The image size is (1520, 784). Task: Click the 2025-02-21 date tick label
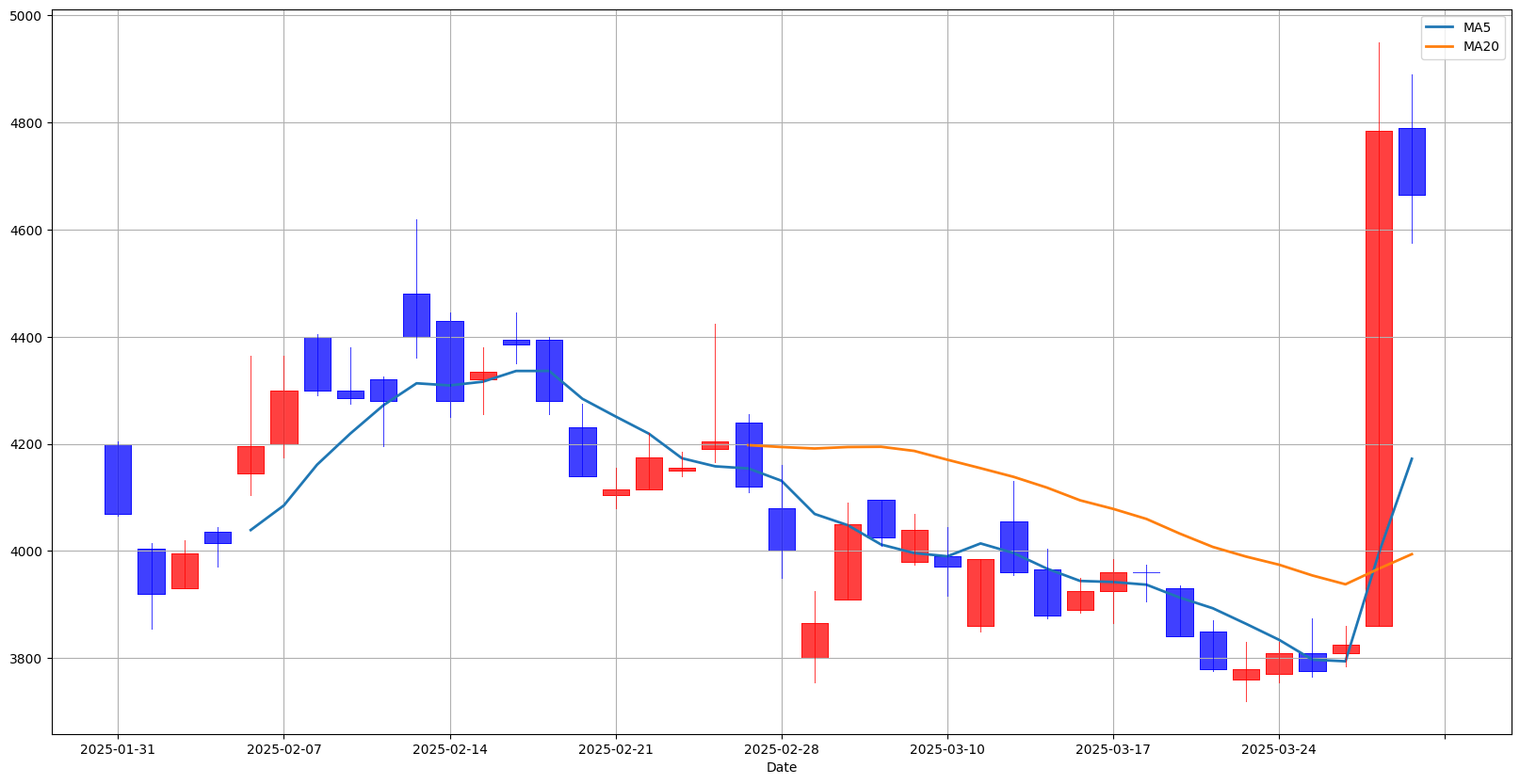(x=616, y=749)
